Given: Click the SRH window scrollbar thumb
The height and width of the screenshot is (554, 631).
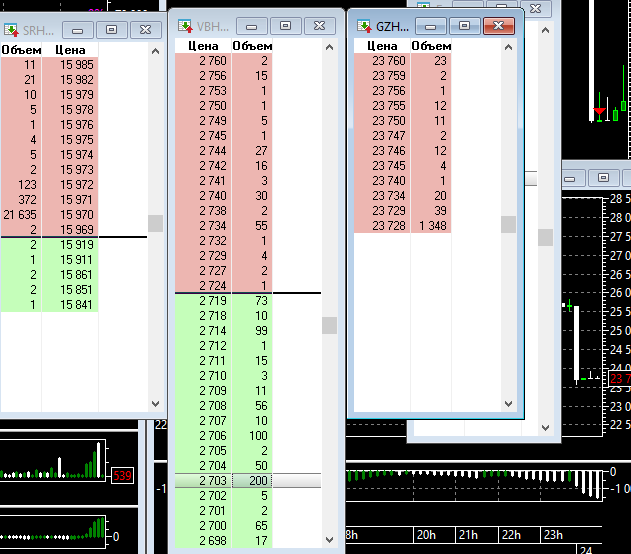Looking at the screenshot, I should [155, 223].
